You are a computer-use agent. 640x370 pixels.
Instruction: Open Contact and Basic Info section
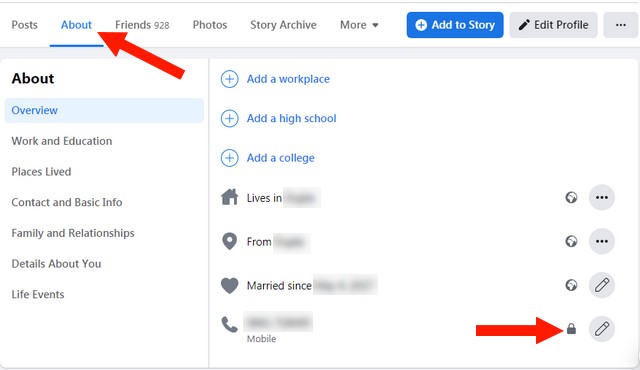(x=67, y=202)
